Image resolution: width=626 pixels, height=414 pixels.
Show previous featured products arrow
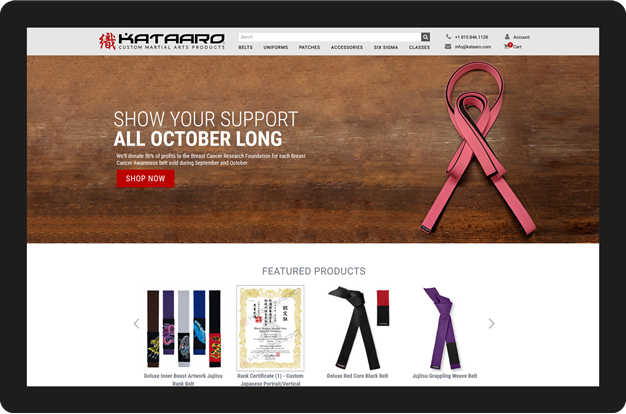137,323
